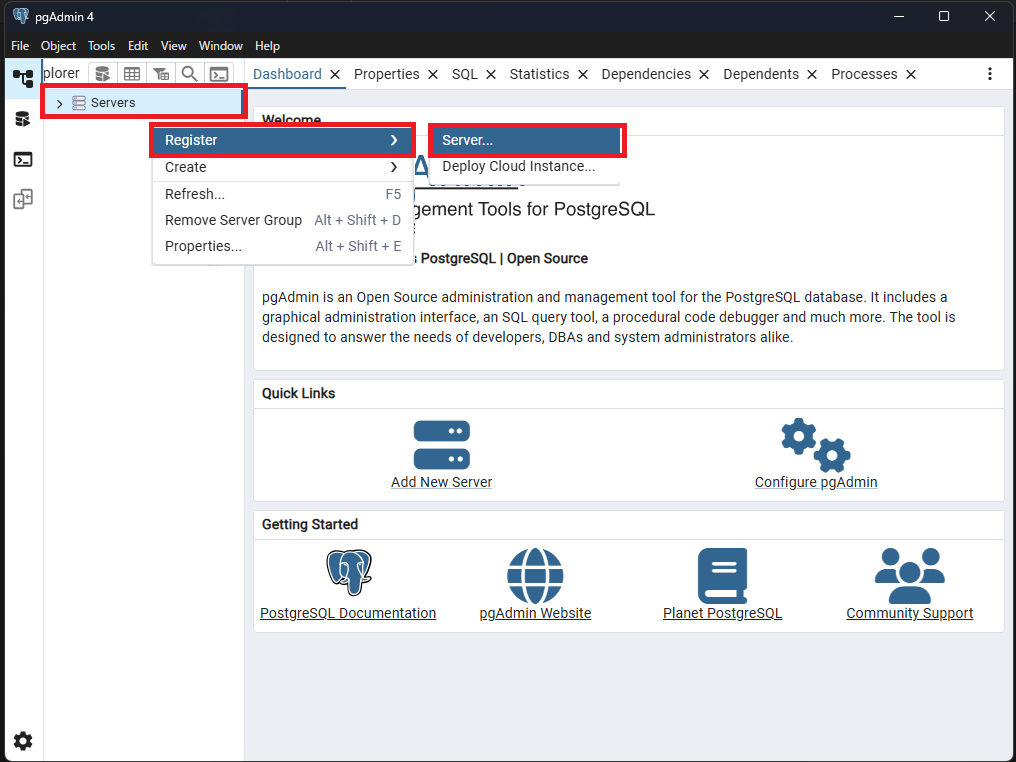Close the Processes tab

point(911,75)
